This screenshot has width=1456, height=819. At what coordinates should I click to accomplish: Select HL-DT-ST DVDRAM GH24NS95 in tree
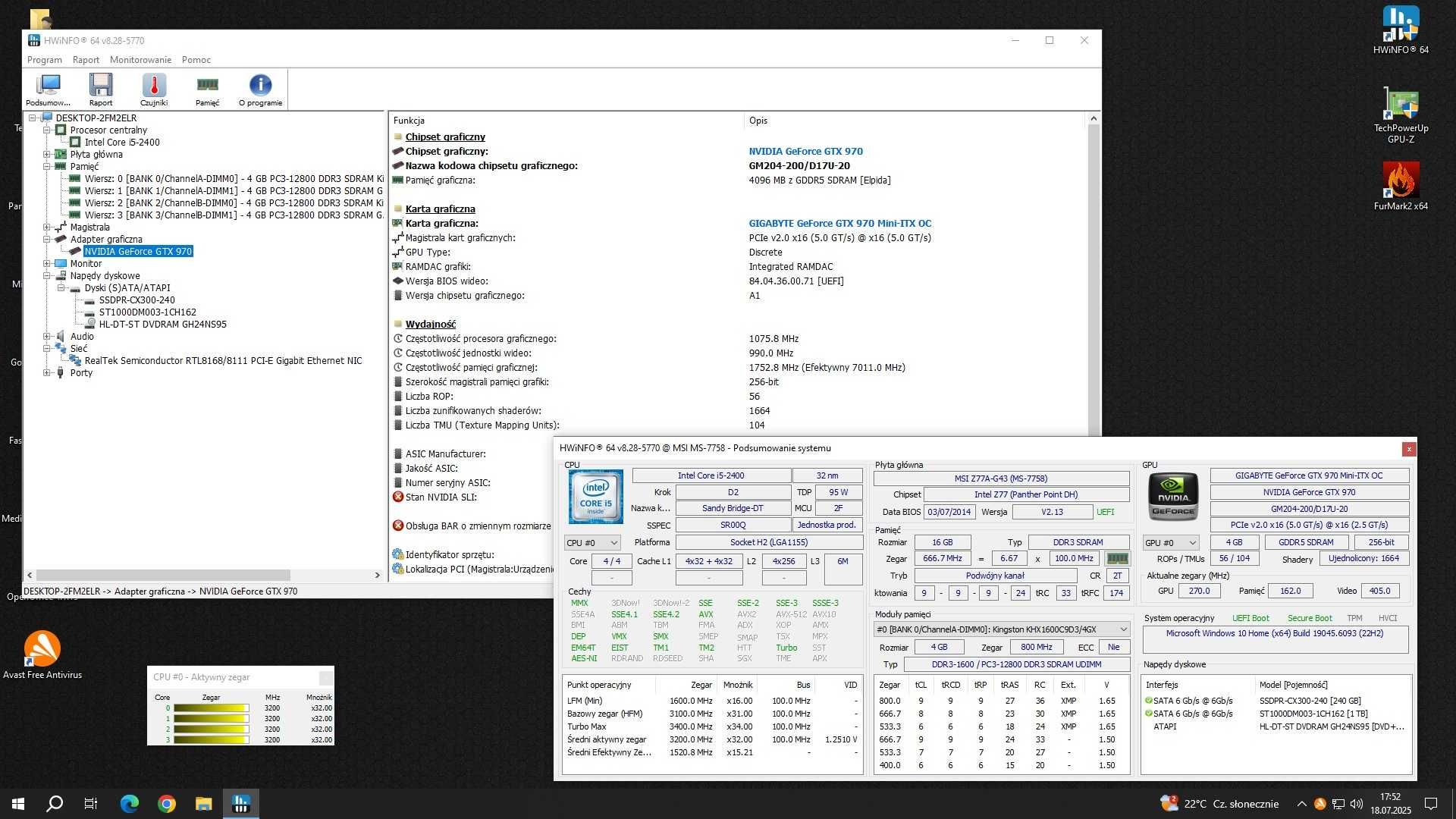(x=162, y=325)
